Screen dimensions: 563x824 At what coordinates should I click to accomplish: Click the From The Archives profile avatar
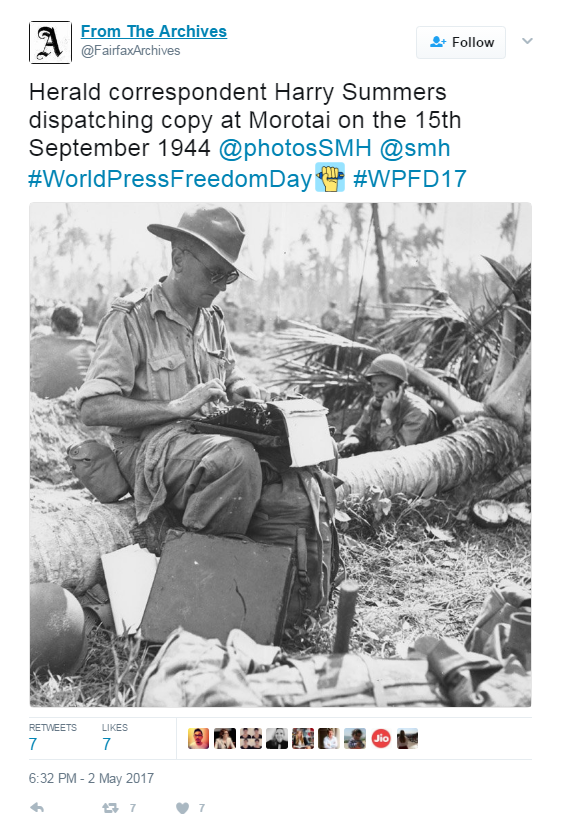pyautogui.click(x=50, y=43)
